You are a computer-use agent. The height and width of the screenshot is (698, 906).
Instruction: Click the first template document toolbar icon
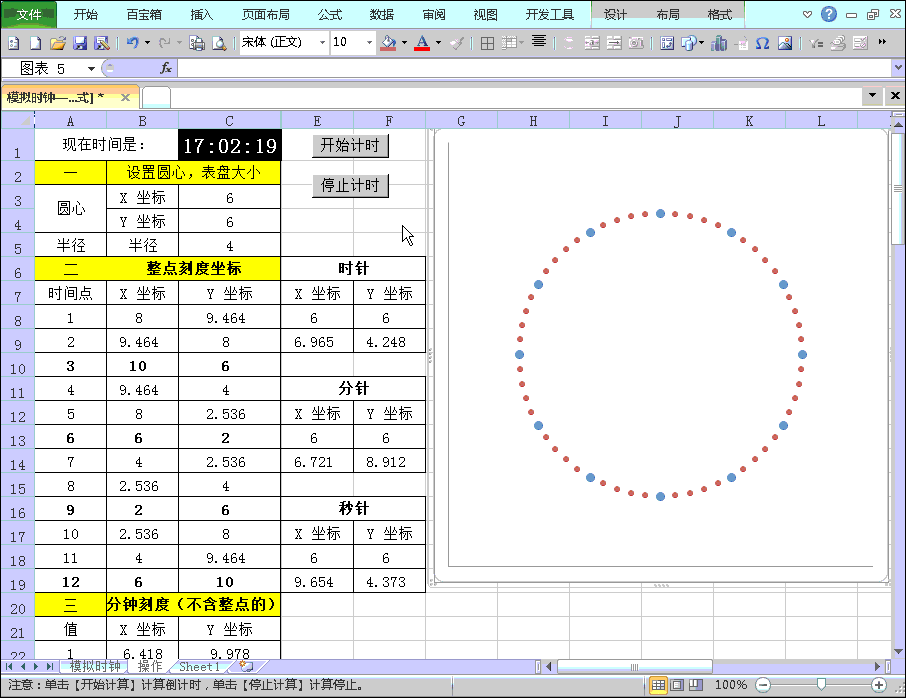pyautogui.click(x=14, y=43)
